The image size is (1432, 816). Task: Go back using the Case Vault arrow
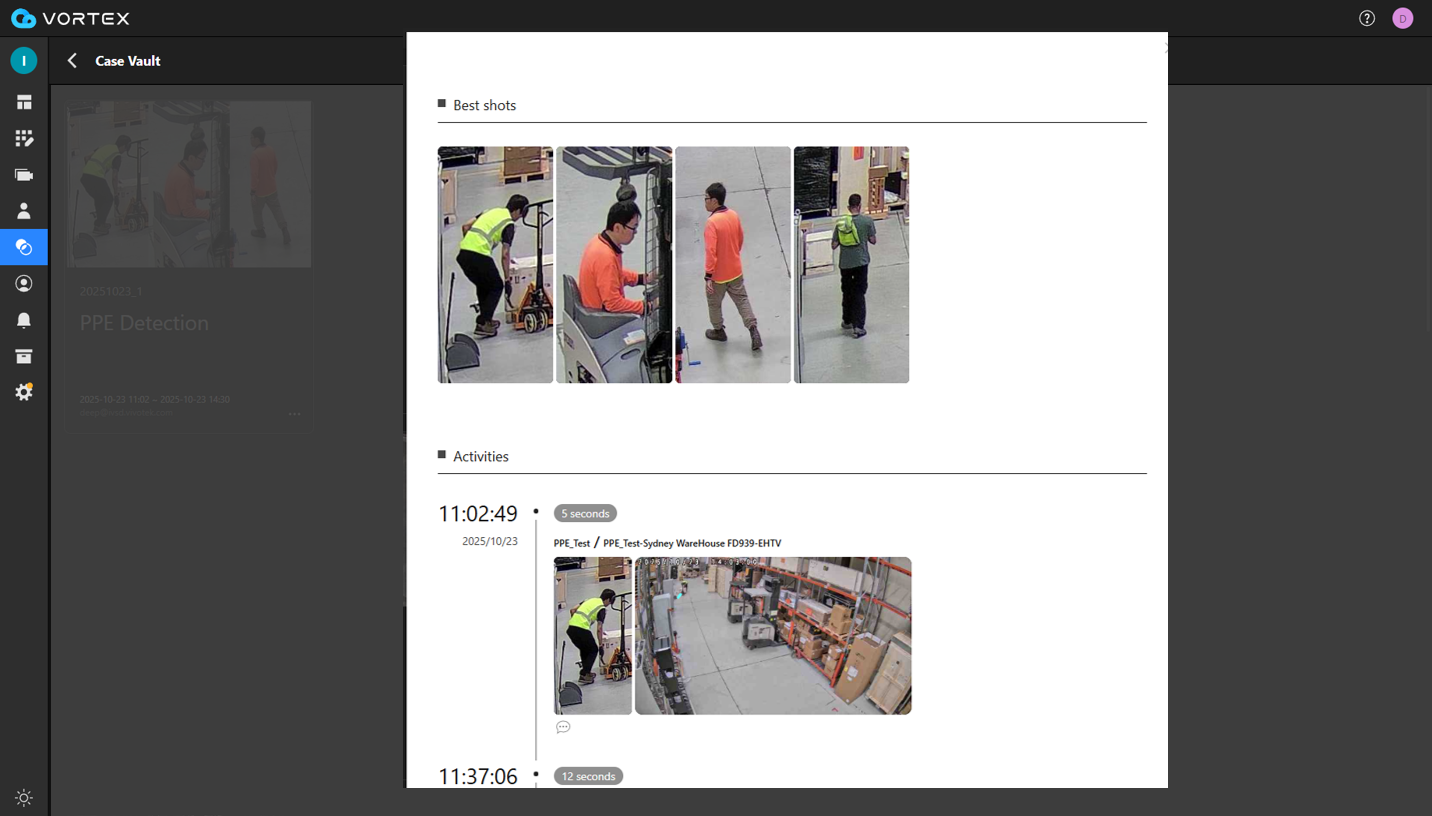pyautogui.click(x=72, y=61)
